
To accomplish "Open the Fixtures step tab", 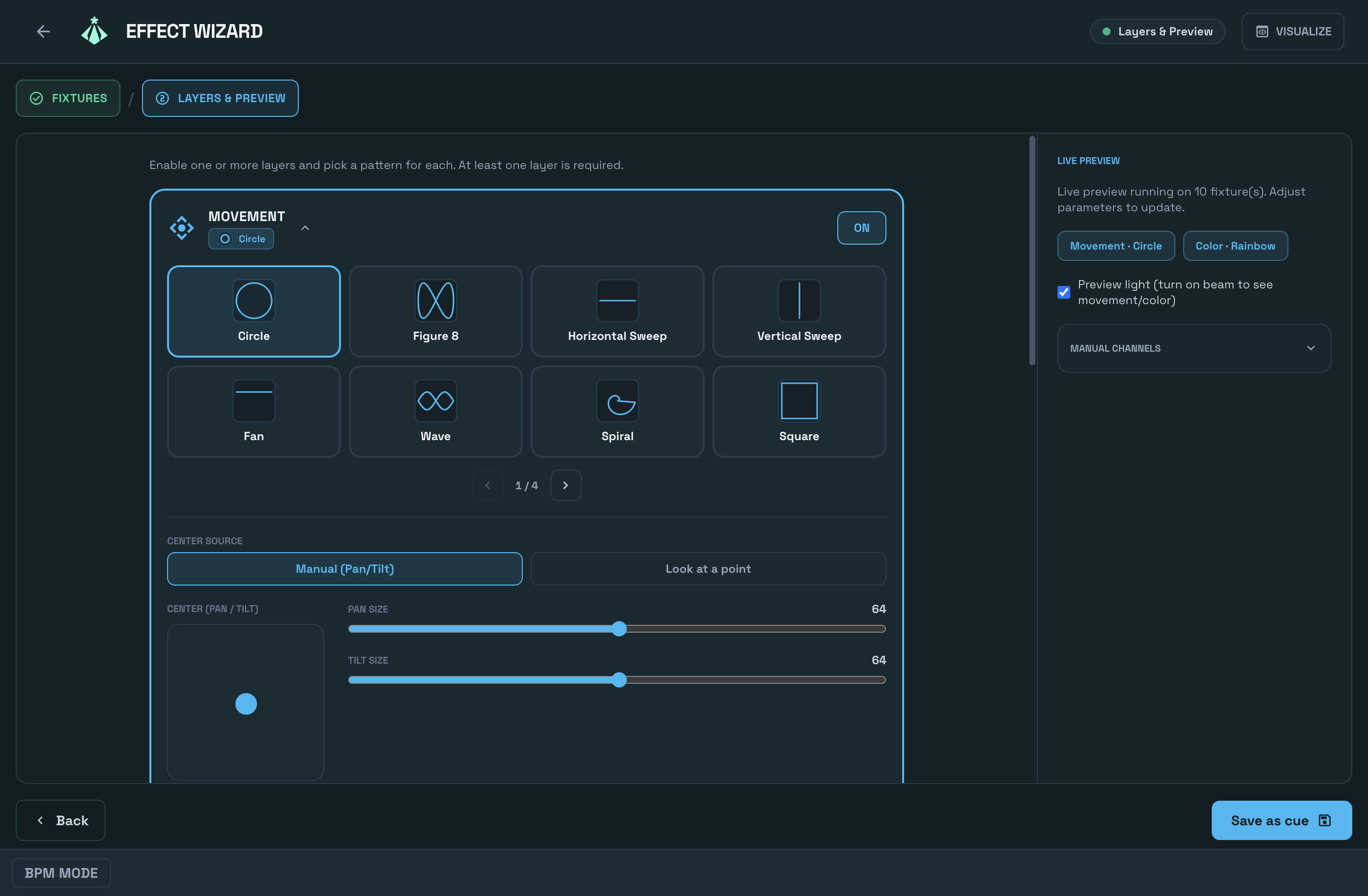I will (68, 98).
